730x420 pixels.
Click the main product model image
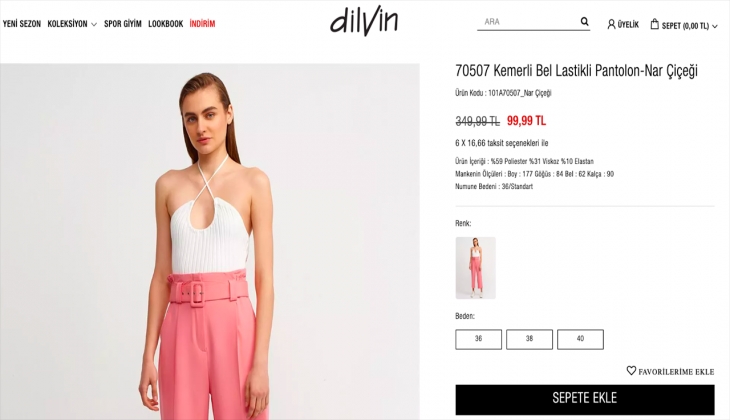pos(210,242)
